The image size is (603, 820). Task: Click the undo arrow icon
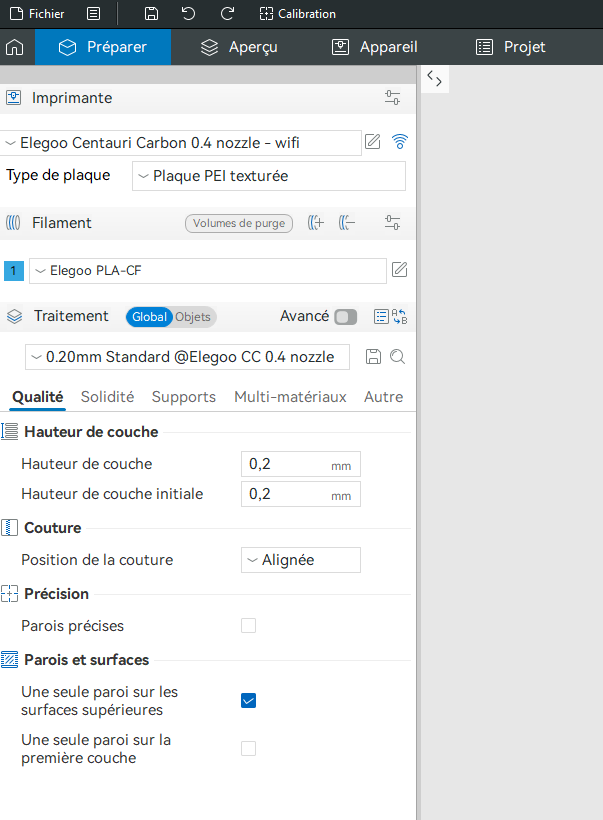pyautogui.click(x=188, y=14)
